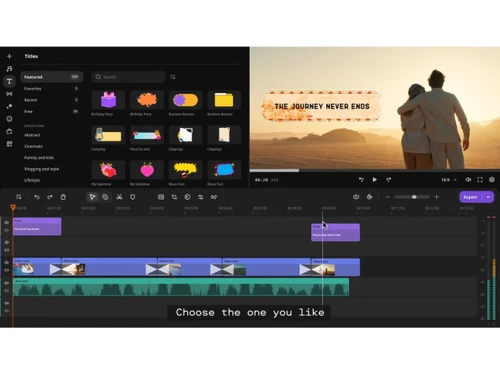Hide the empty overlay track eye icon
500x375 pixels.
point(7,242)
